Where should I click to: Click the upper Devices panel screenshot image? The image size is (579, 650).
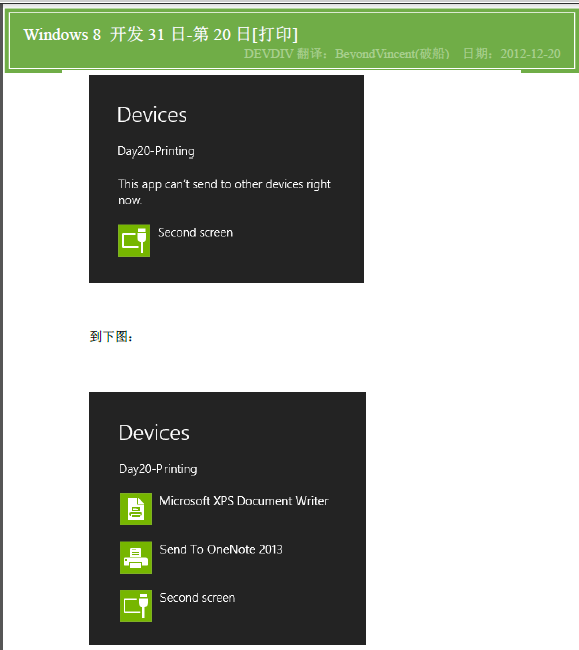click(226, 179)
